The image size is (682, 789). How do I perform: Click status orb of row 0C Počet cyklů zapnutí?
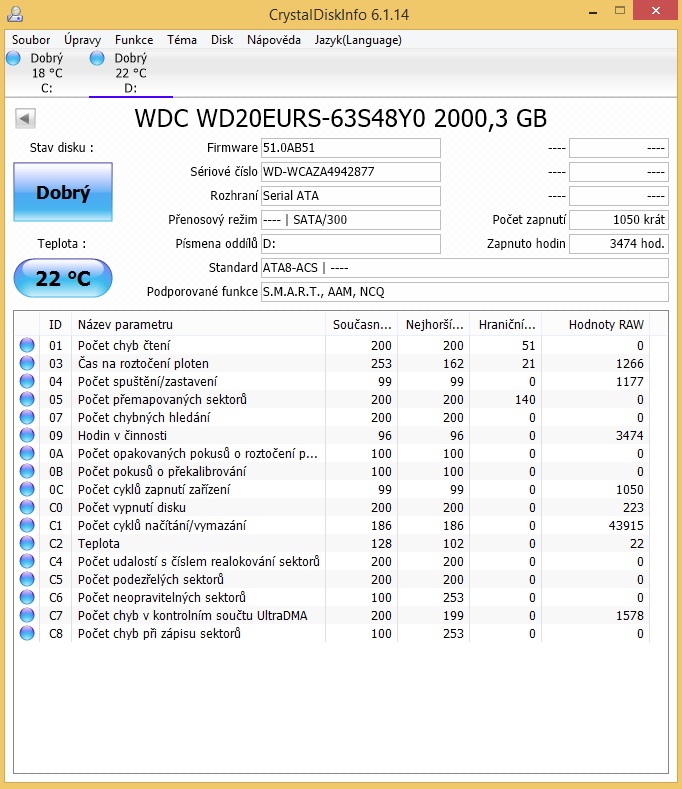point(27,489)
